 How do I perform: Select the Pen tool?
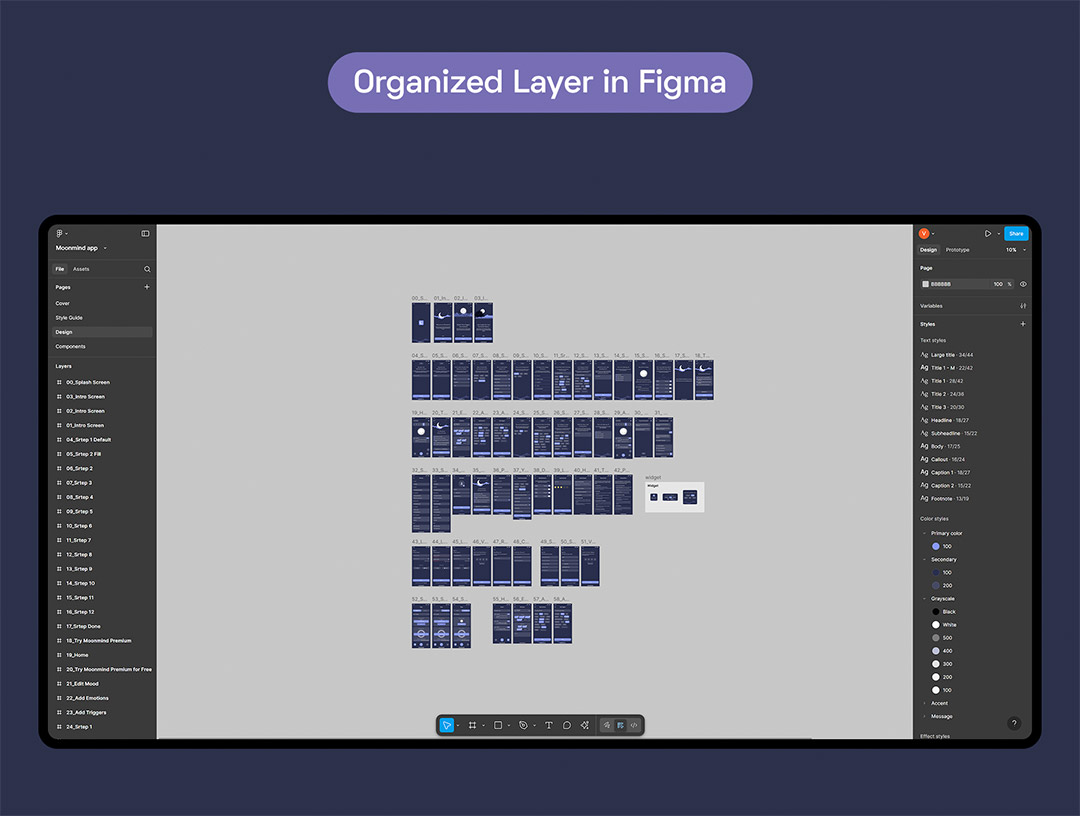click(523, 725)
